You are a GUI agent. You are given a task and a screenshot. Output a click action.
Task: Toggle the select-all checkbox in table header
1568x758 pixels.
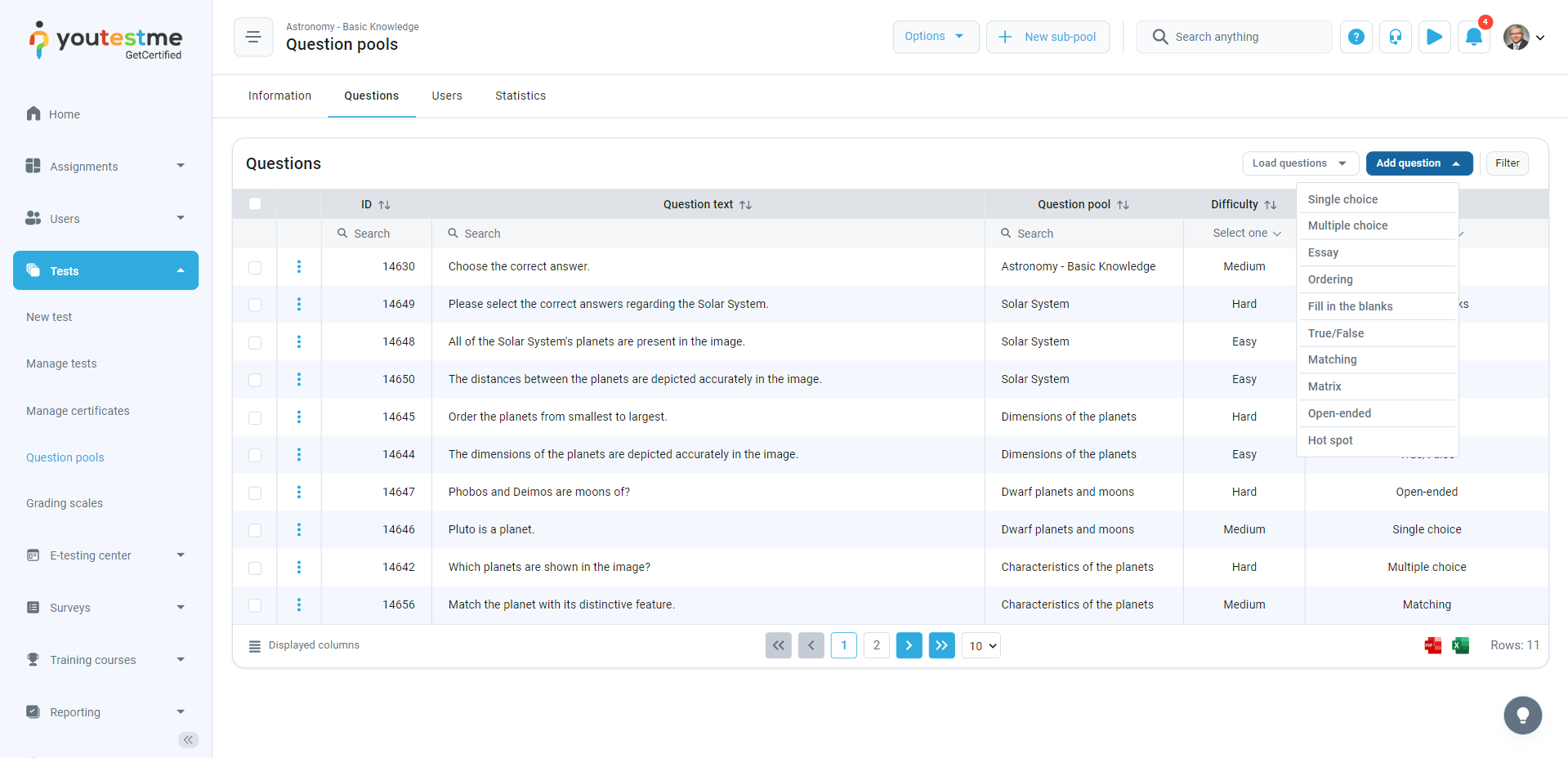(x=255, y=204)
